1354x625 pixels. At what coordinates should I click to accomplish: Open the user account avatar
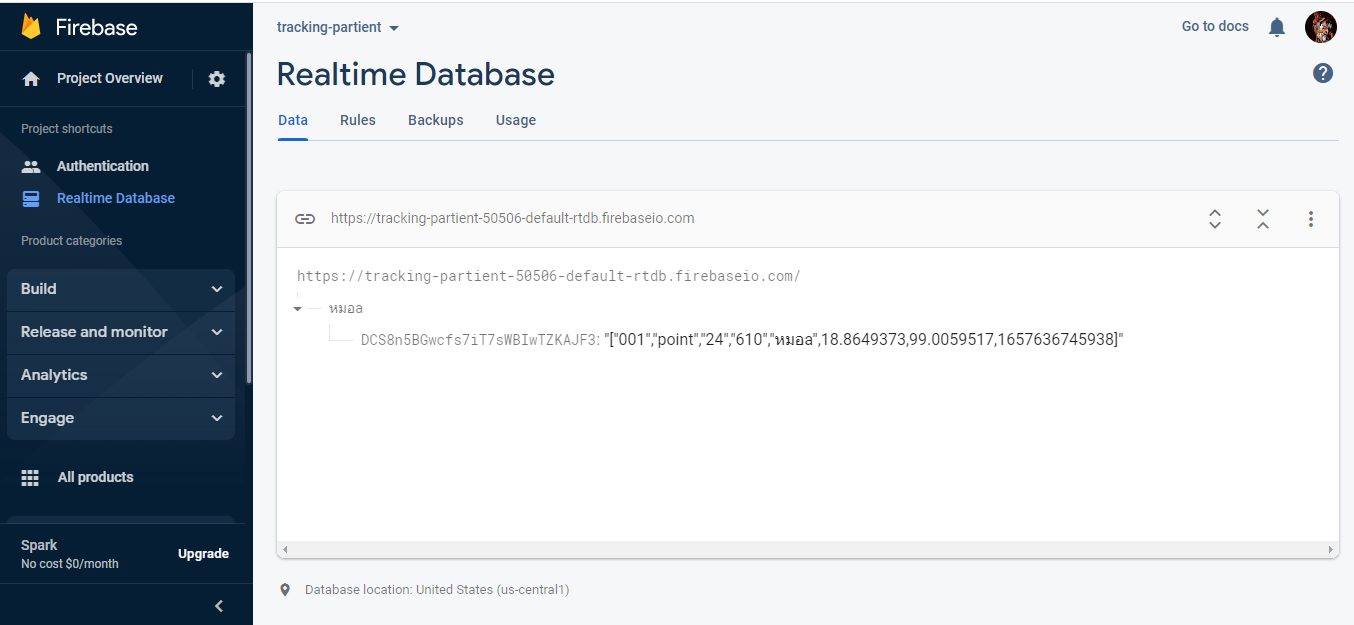[1321, 27]
